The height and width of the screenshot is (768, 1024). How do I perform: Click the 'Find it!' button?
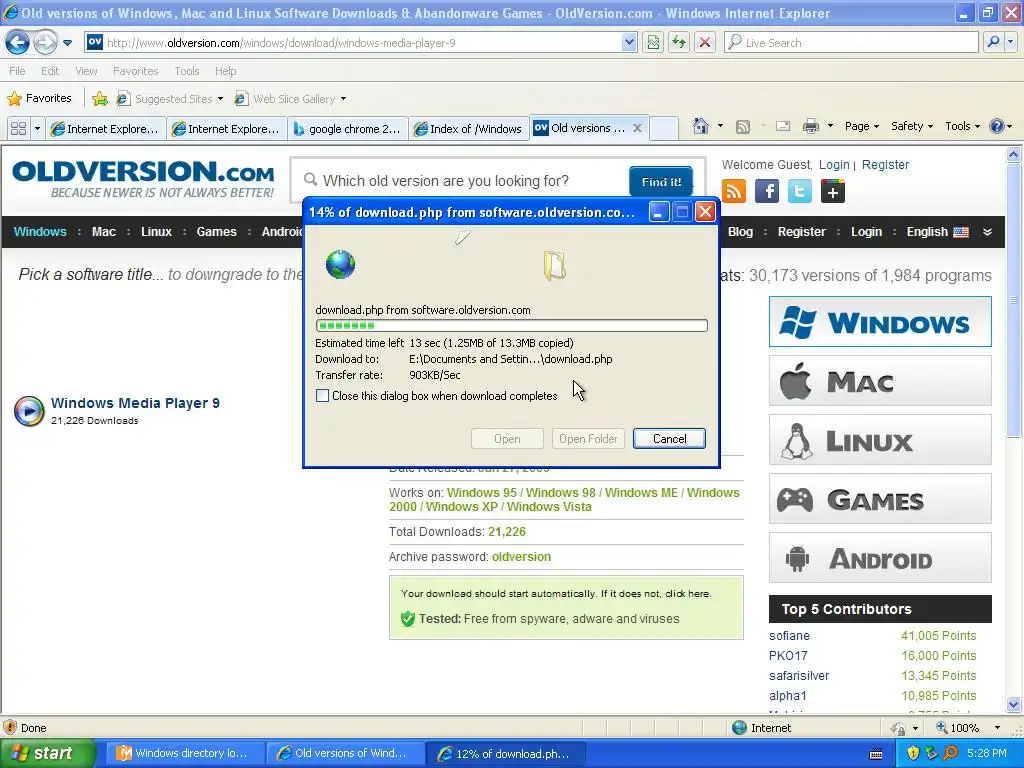(661, 182)
